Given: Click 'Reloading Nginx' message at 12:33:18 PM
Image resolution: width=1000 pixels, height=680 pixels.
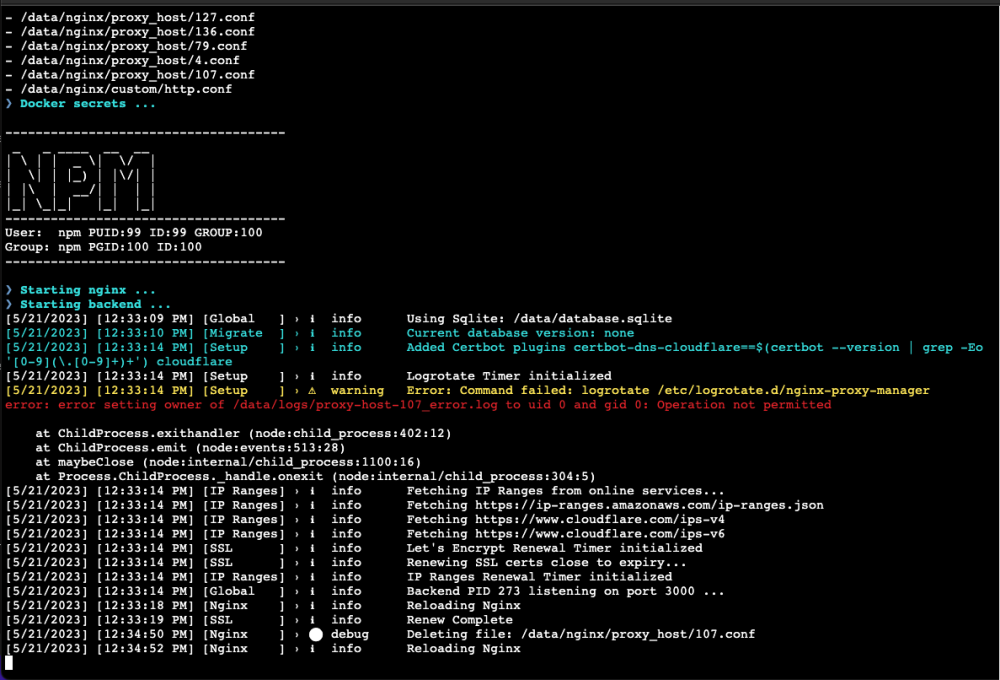Looking at the screenshot, I should pos(464,606).
